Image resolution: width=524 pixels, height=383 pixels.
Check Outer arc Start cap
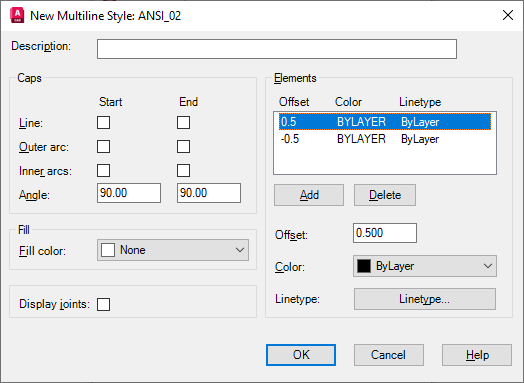click(x=104, y=146)
